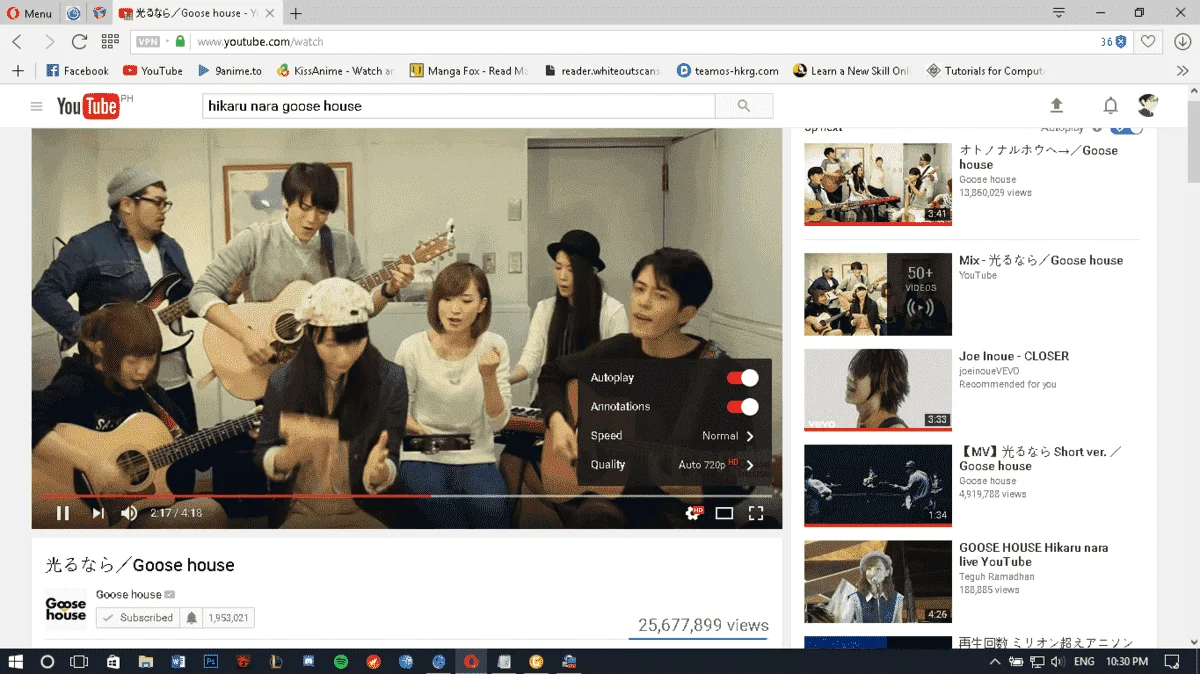
Task: Click the taskbar volume icon
Action: [x=1058, y=662]
